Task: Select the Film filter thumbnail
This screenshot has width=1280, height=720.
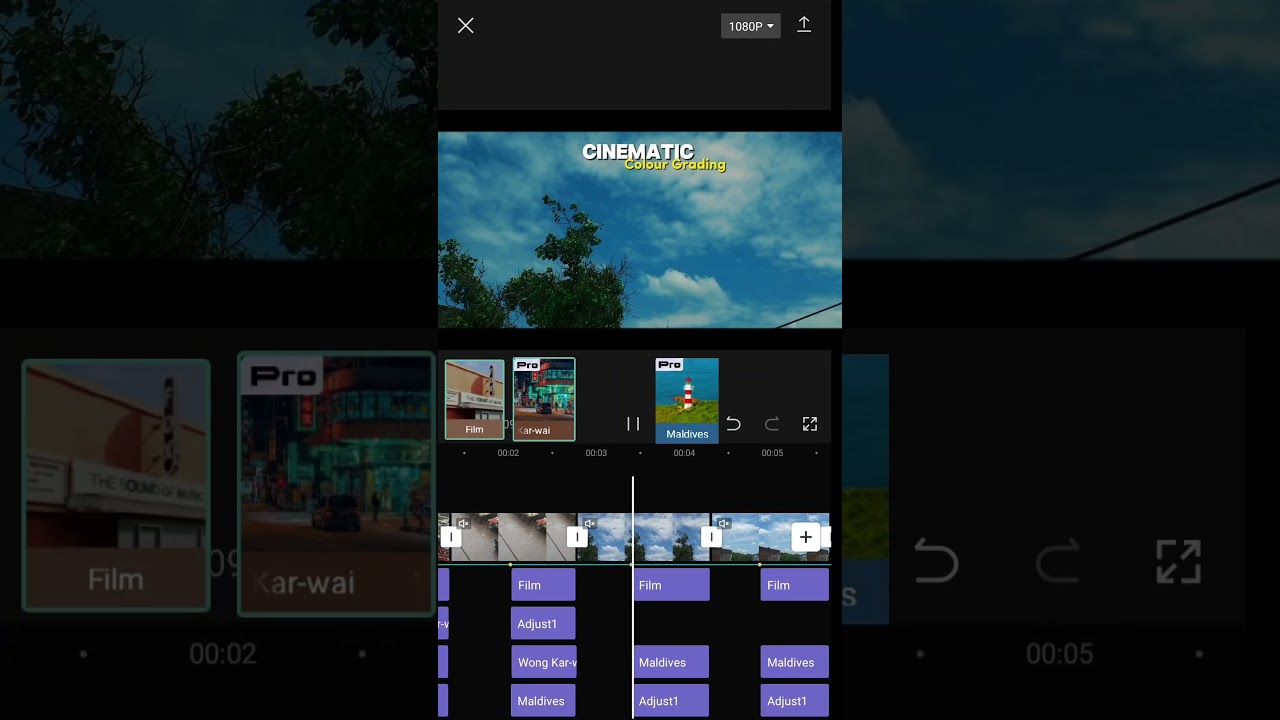Action: click(x=474, y=399)
